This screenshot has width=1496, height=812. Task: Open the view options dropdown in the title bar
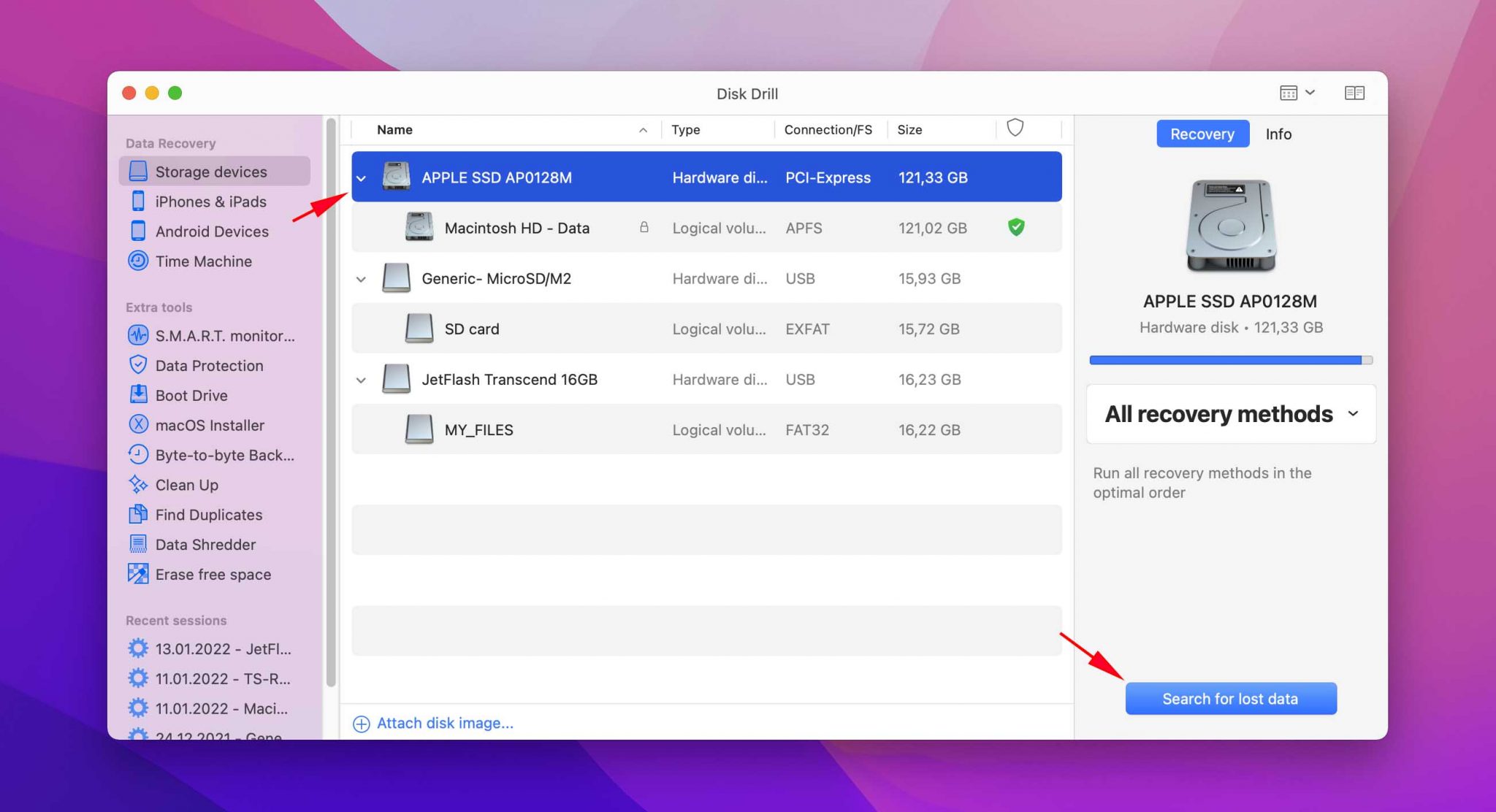coord(1297,93)
